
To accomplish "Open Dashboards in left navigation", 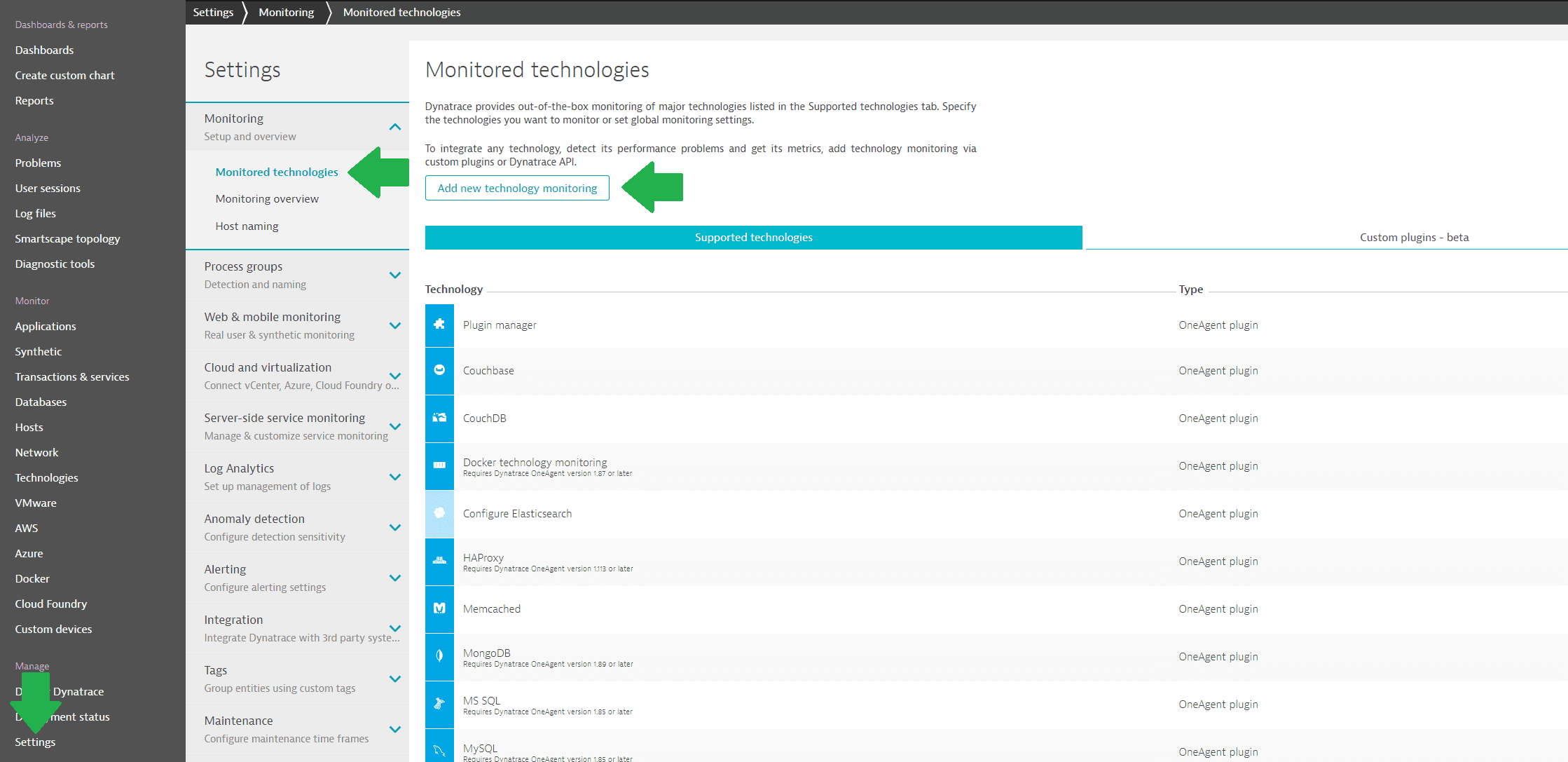I will point(44,50).
